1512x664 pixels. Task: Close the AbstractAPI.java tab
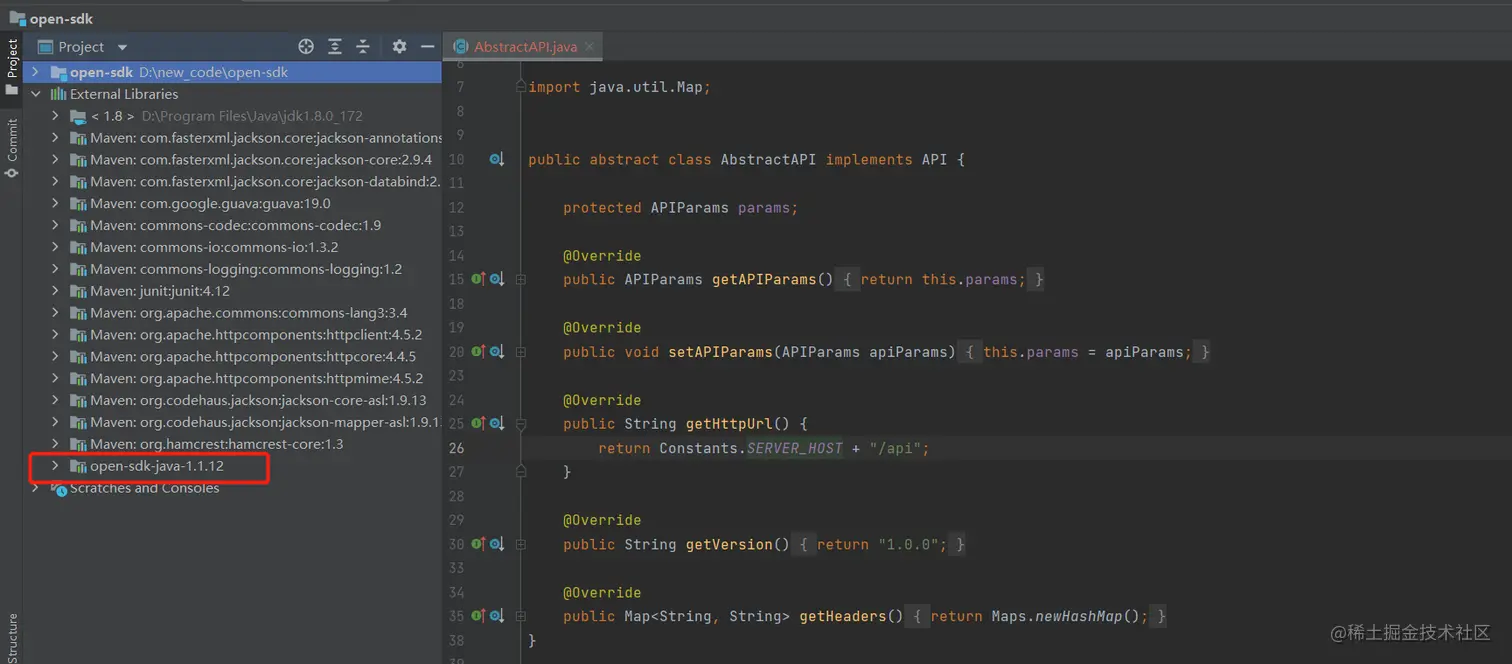click(590, 47)
